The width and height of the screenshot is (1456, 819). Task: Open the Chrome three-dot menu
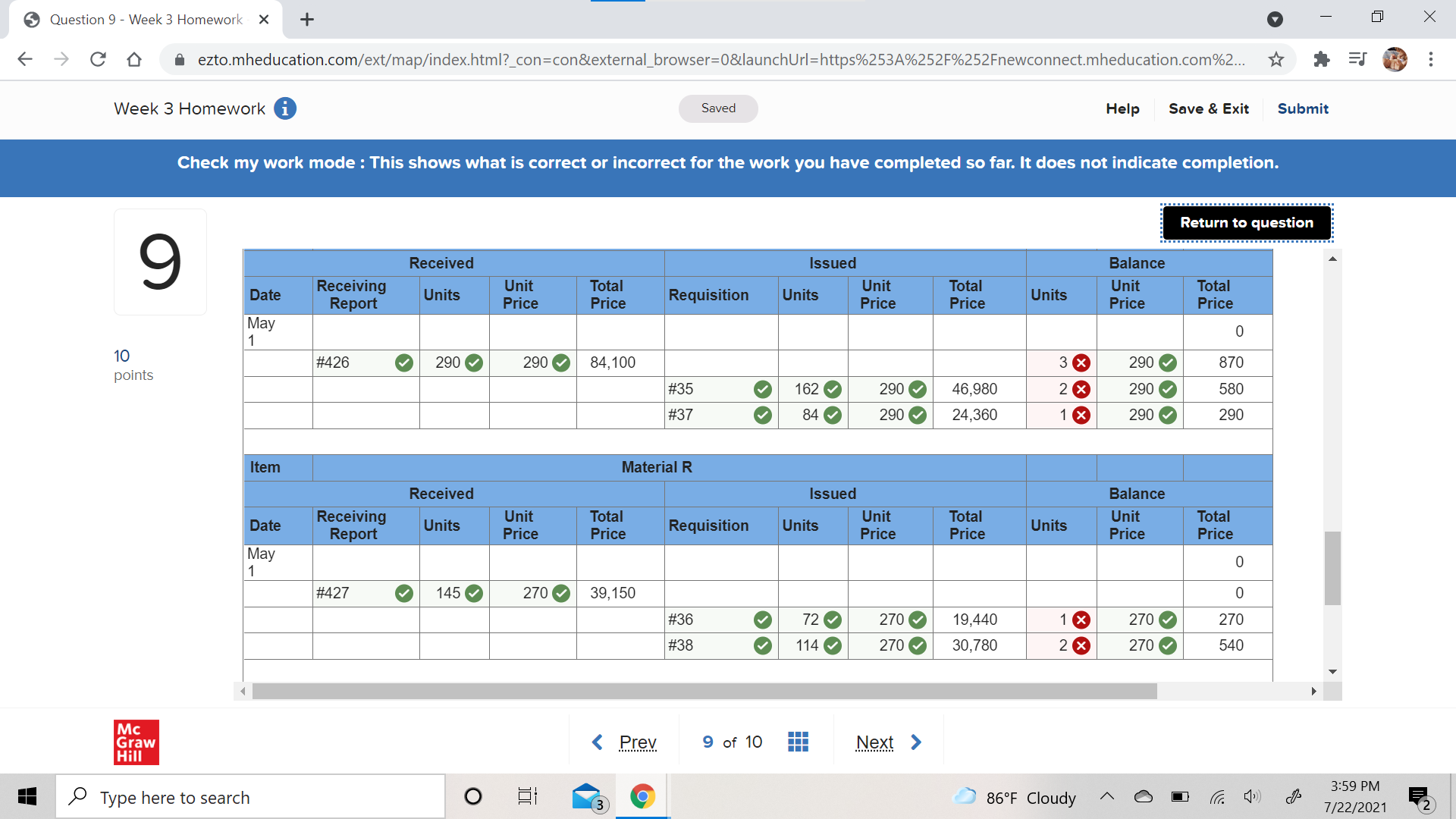(1431, 59)
